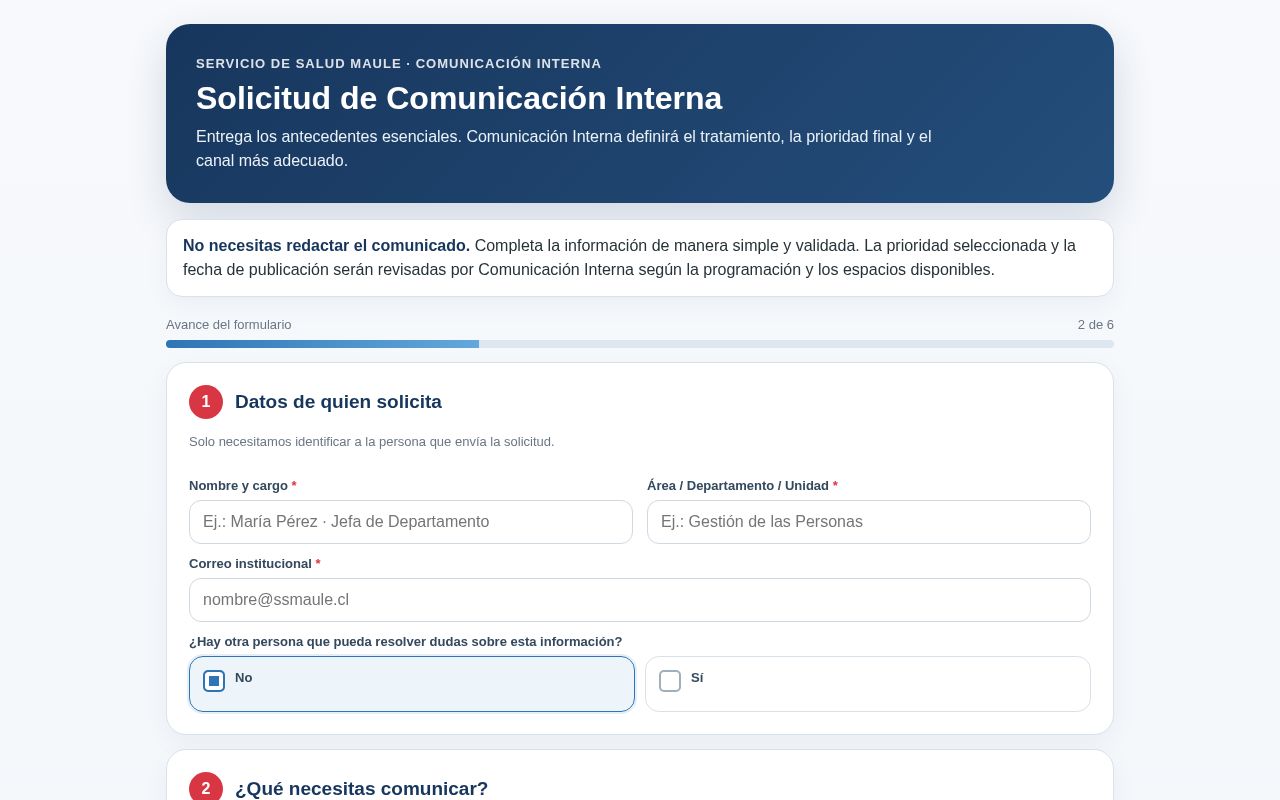1280x800 pixels.
Task: Select the "No" option for other contact
Action: click(x=412, y=684)
